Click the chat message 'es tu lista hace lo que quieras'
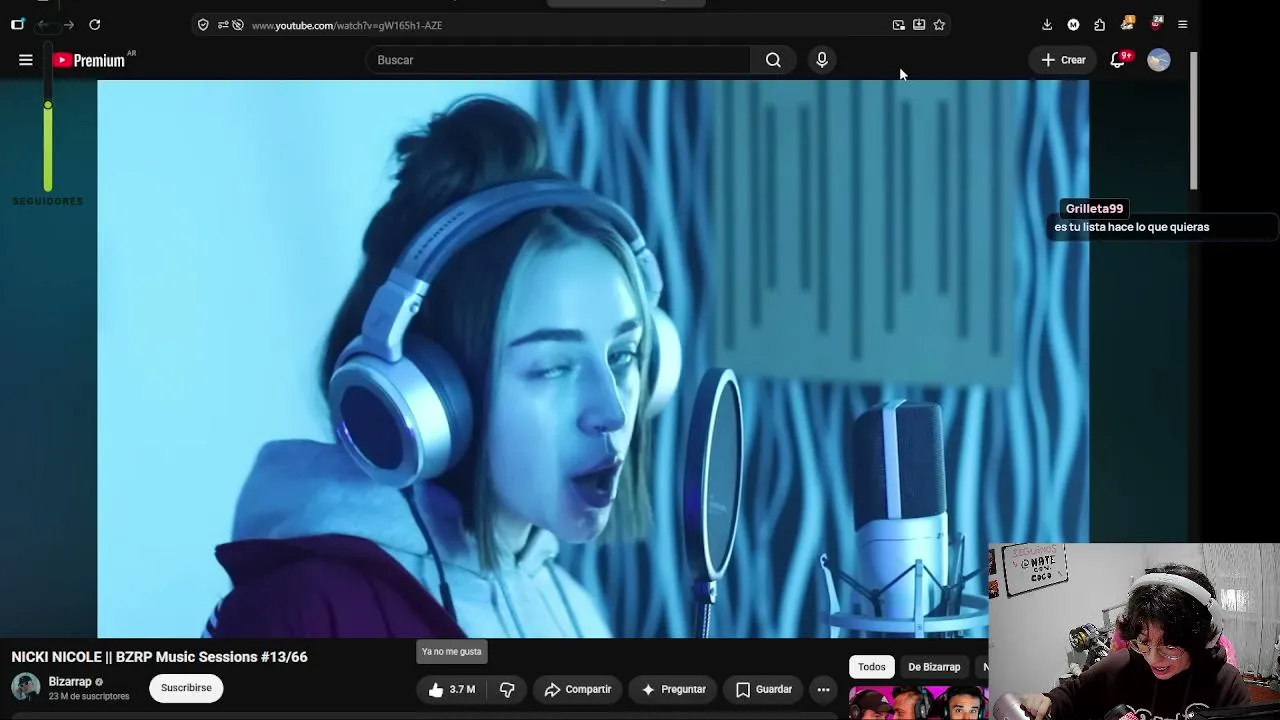1280x720 pixels. [1132, 227]
